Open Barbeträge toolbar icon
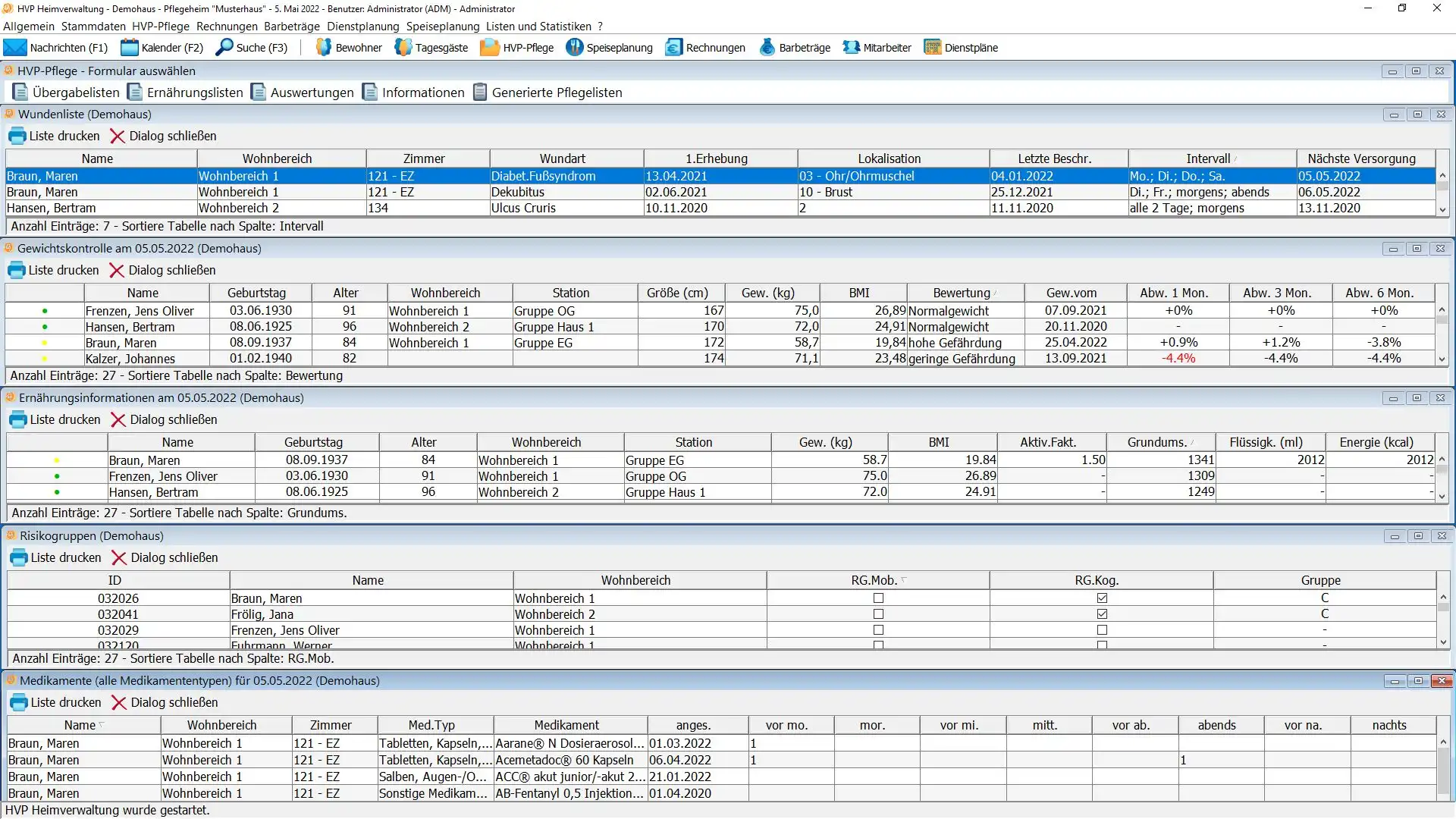Viewport: 1456px width, 819px height. point(767,48)
